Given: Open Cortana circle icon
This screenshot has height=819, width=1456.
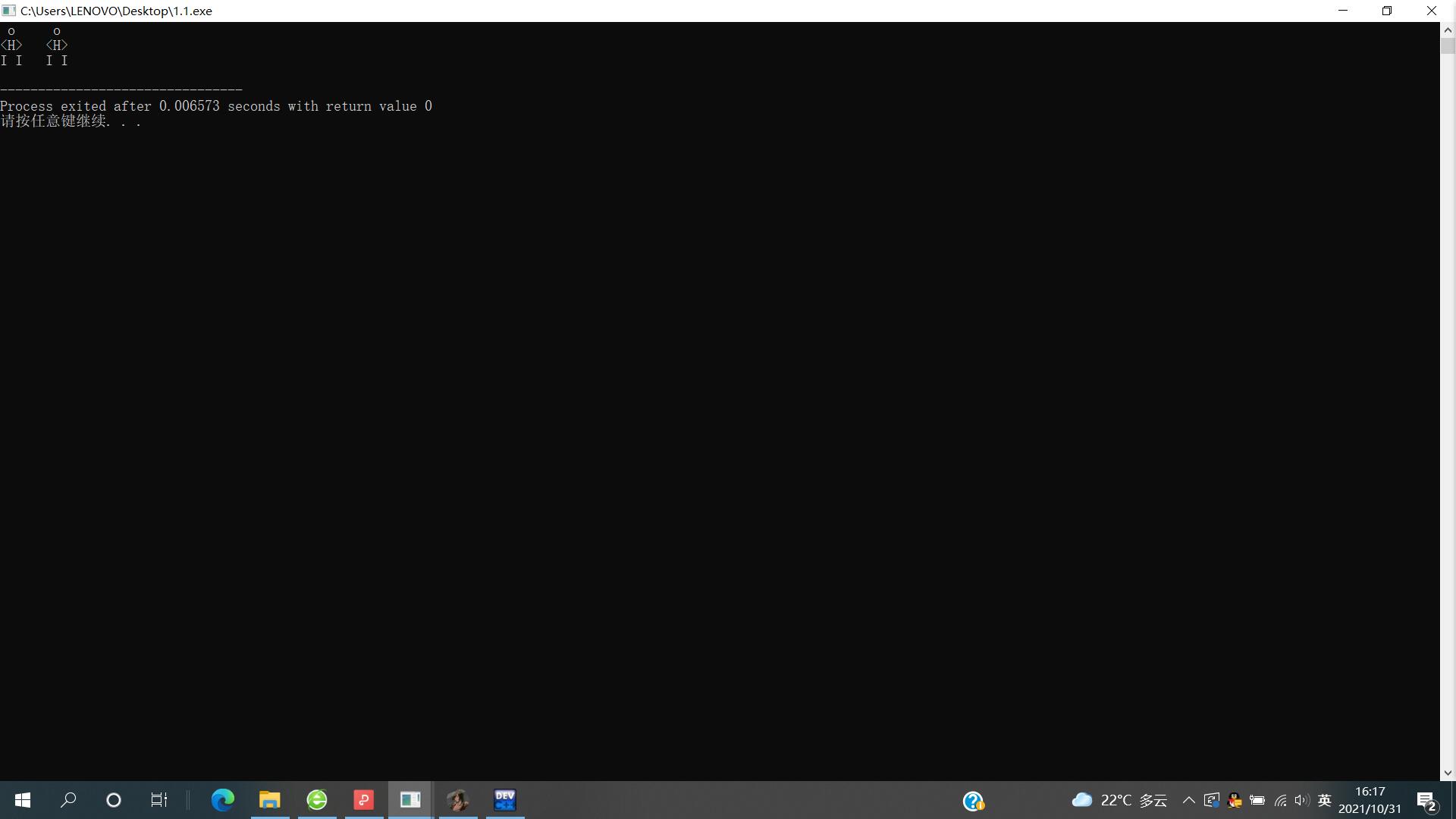Looking at the screenshot, I should pyautogui.click(x=114, y=800).
